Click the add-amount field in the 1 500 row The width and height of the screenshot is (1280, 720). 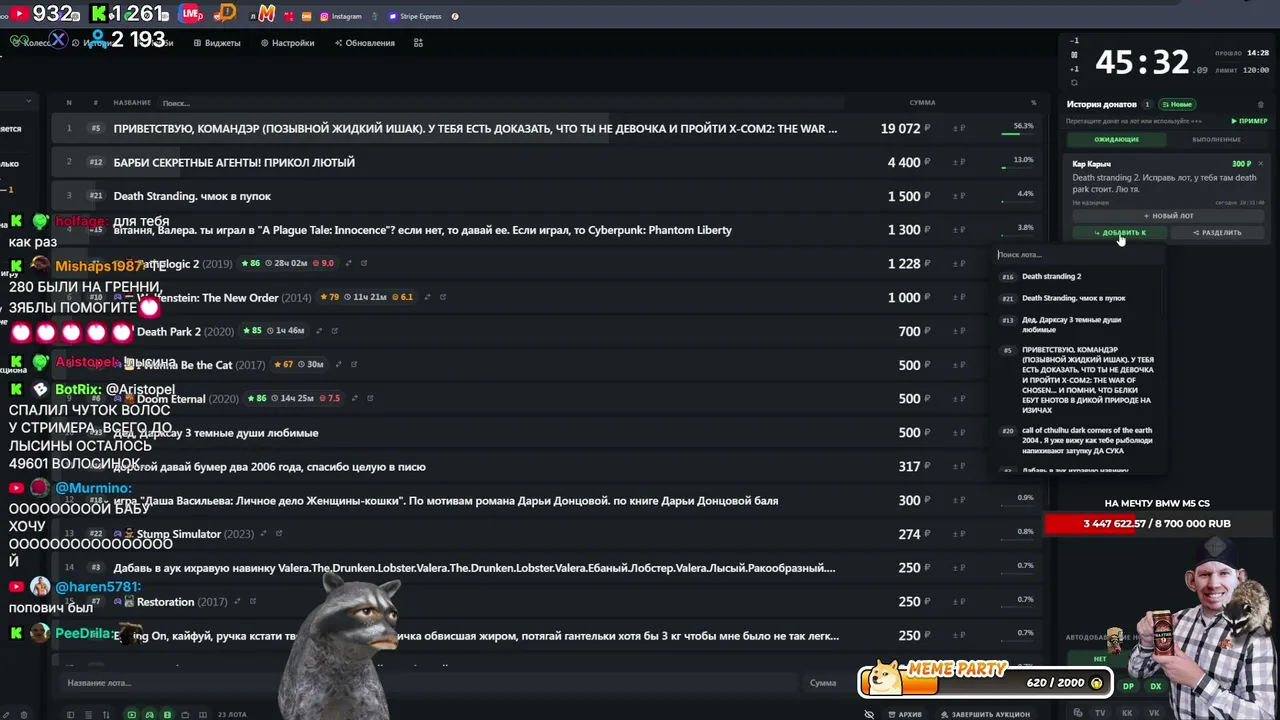pyautogui.click(x=960, y=196)
